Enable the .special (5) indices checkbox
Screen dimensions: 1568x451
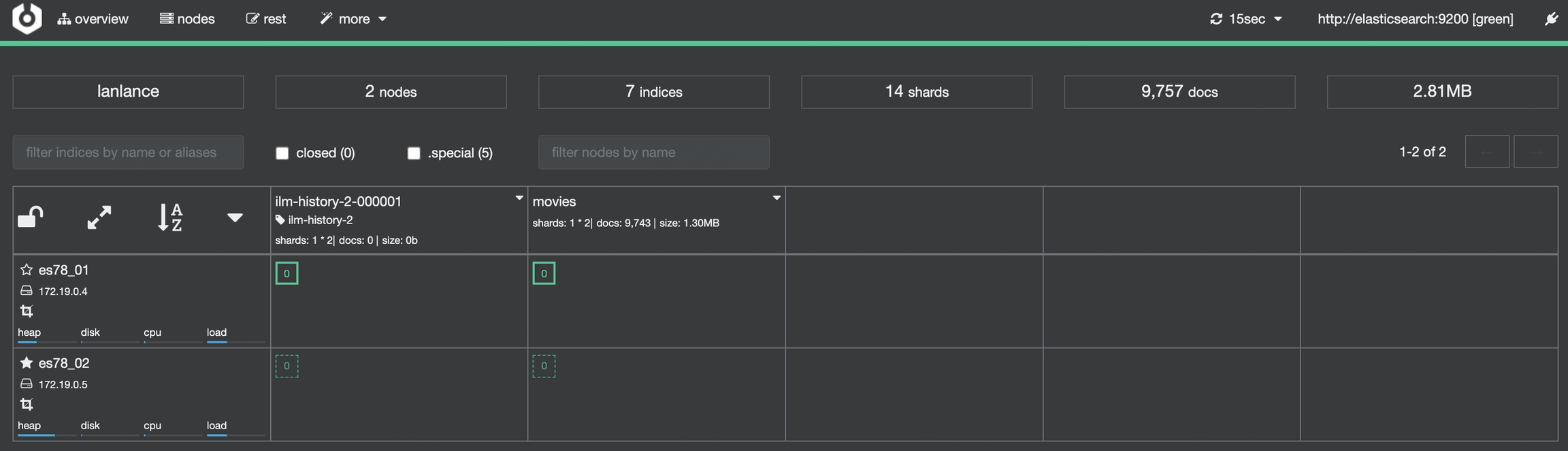(x=414, y=153)
